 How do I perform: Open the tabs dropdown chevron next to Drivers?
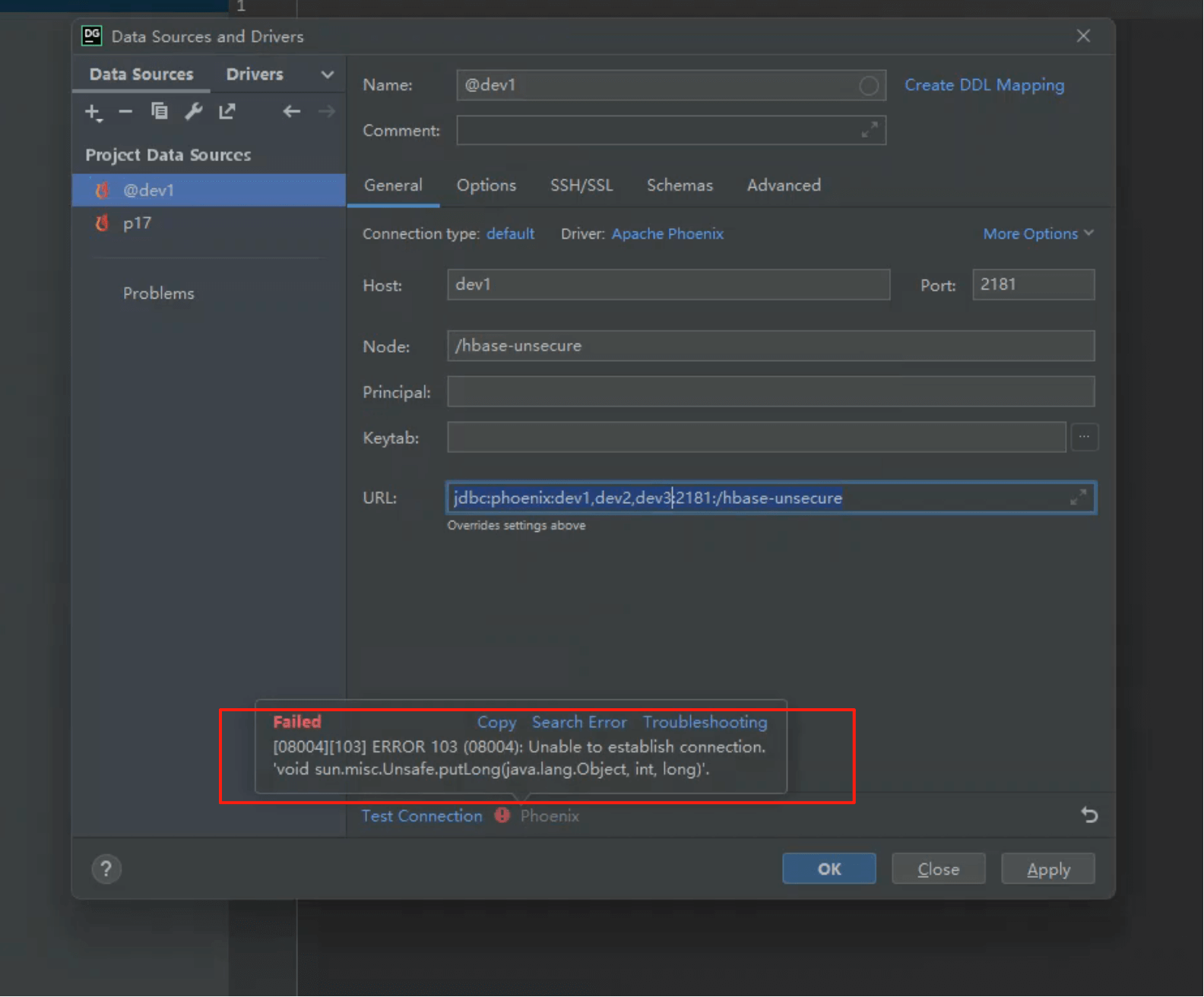pos(328,74)
